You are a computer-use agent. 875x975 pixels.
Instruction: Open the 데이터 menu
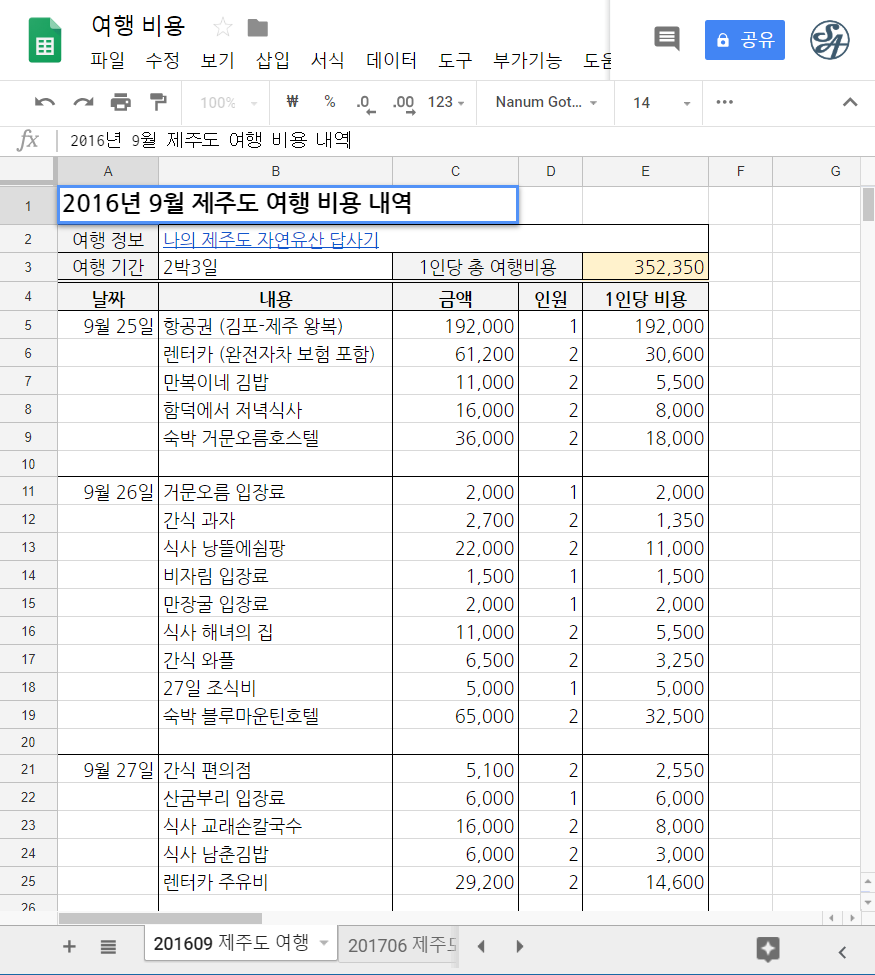[391, 60]
